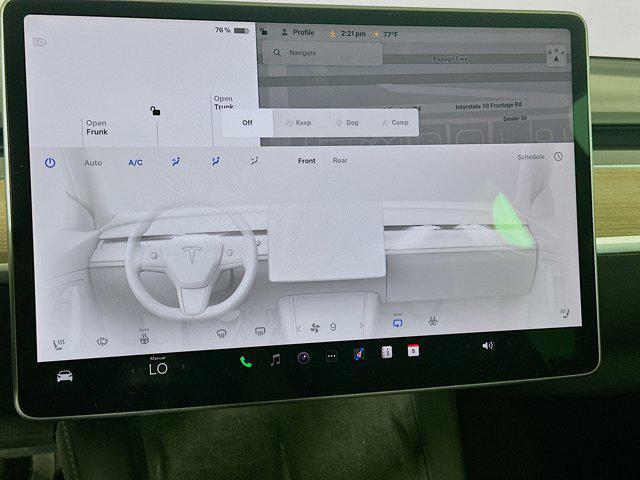Image resolution: width=640 pixels, height=480 pixels.
Task: Raise driver temperature with right arrow
Action: coord(182,367)
